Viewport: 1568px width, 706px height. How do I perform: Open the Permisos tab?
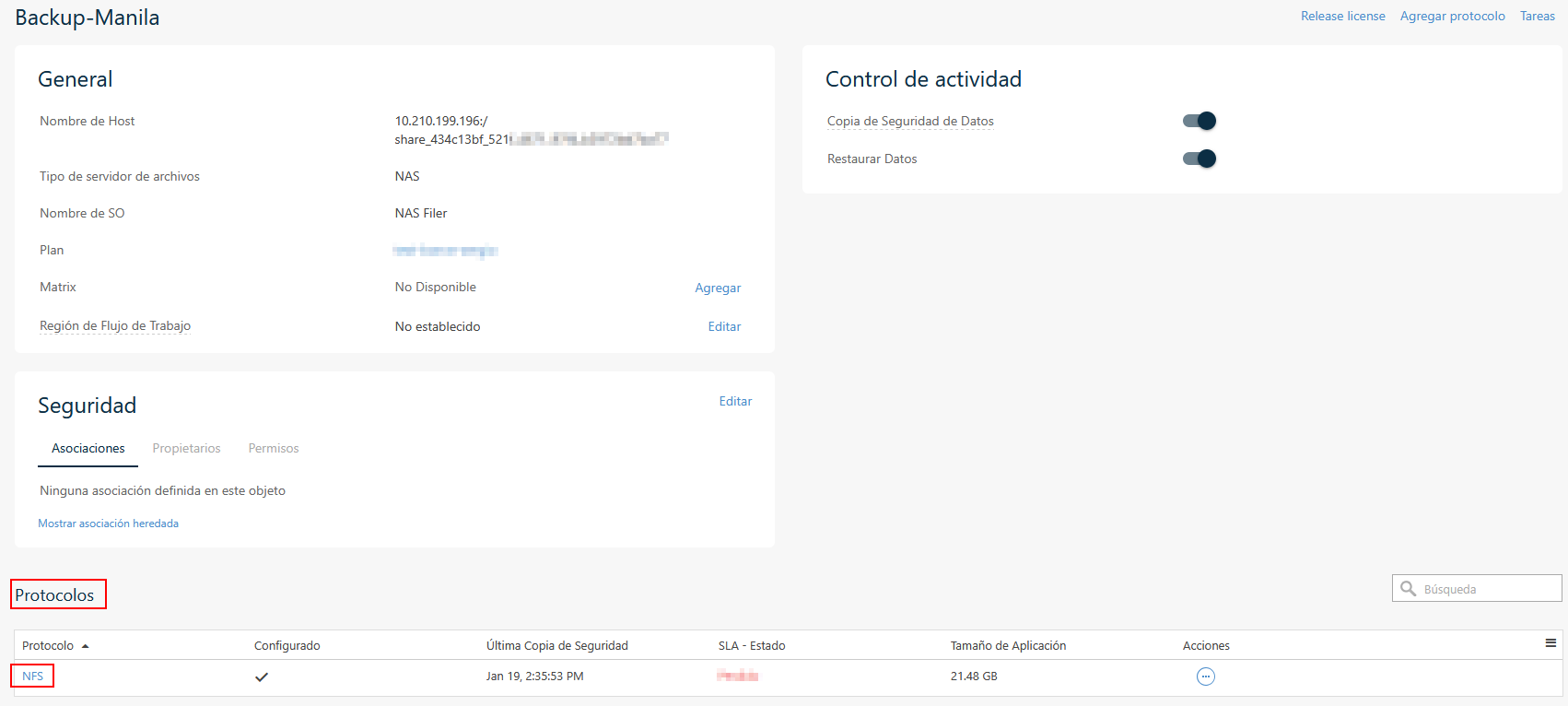(274, 449)
